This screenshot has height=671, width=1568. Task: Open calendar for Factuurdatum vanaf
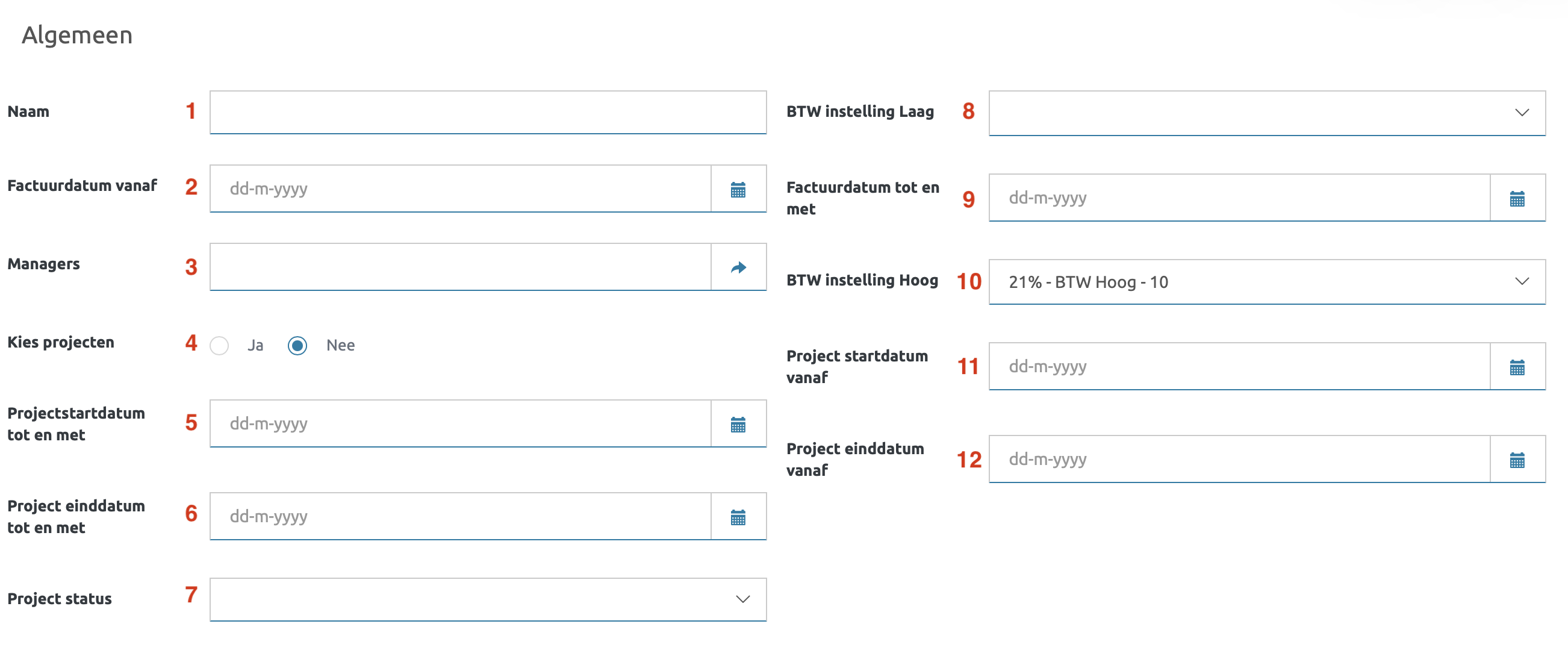[738, 189]
